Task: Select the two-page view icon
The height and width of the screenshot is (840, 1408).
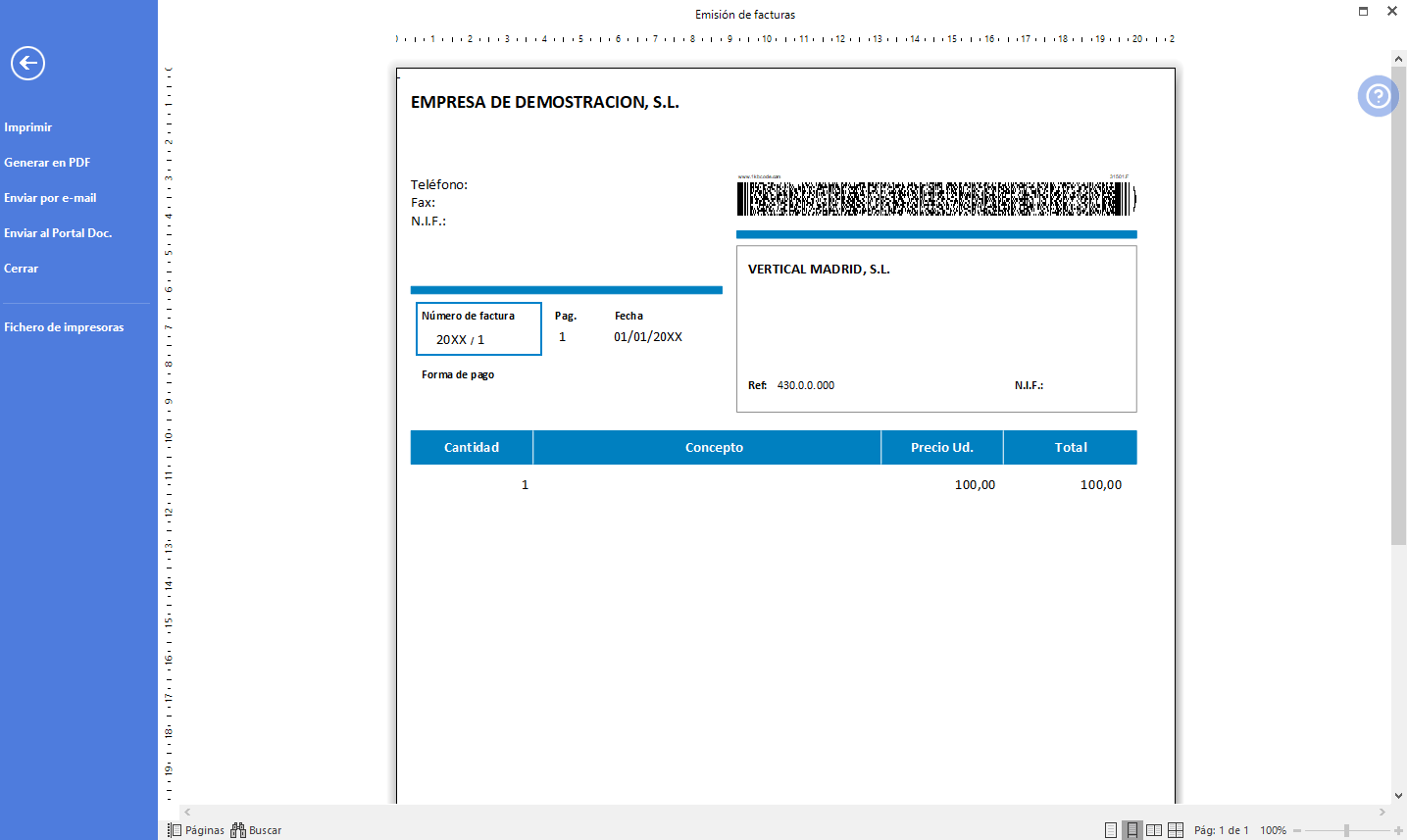Action: [x=1154, y=830]
